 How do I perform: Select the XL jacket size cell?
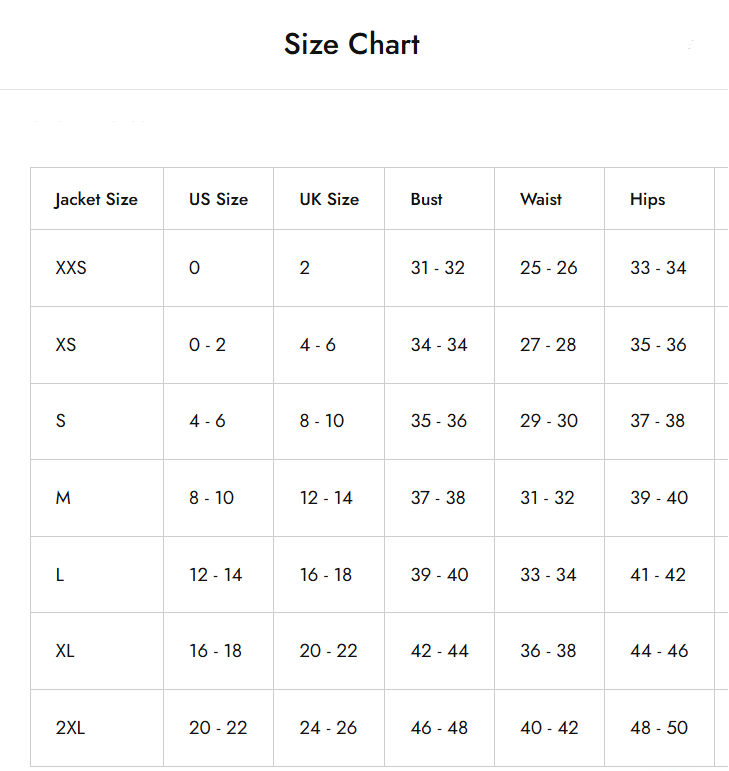[x=65, y=651]
